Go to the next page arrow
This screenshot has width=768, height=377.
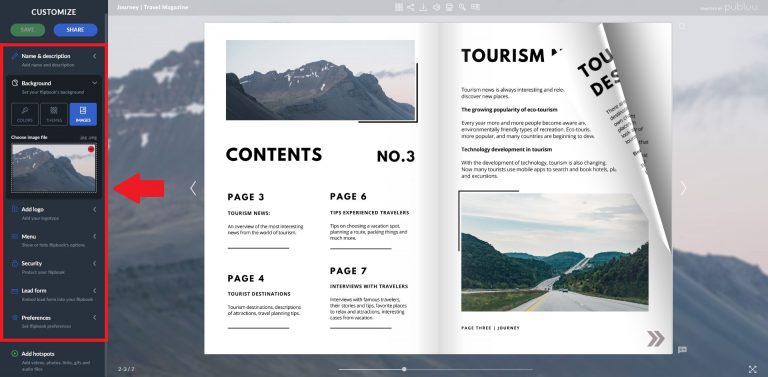tap(683, 188)
